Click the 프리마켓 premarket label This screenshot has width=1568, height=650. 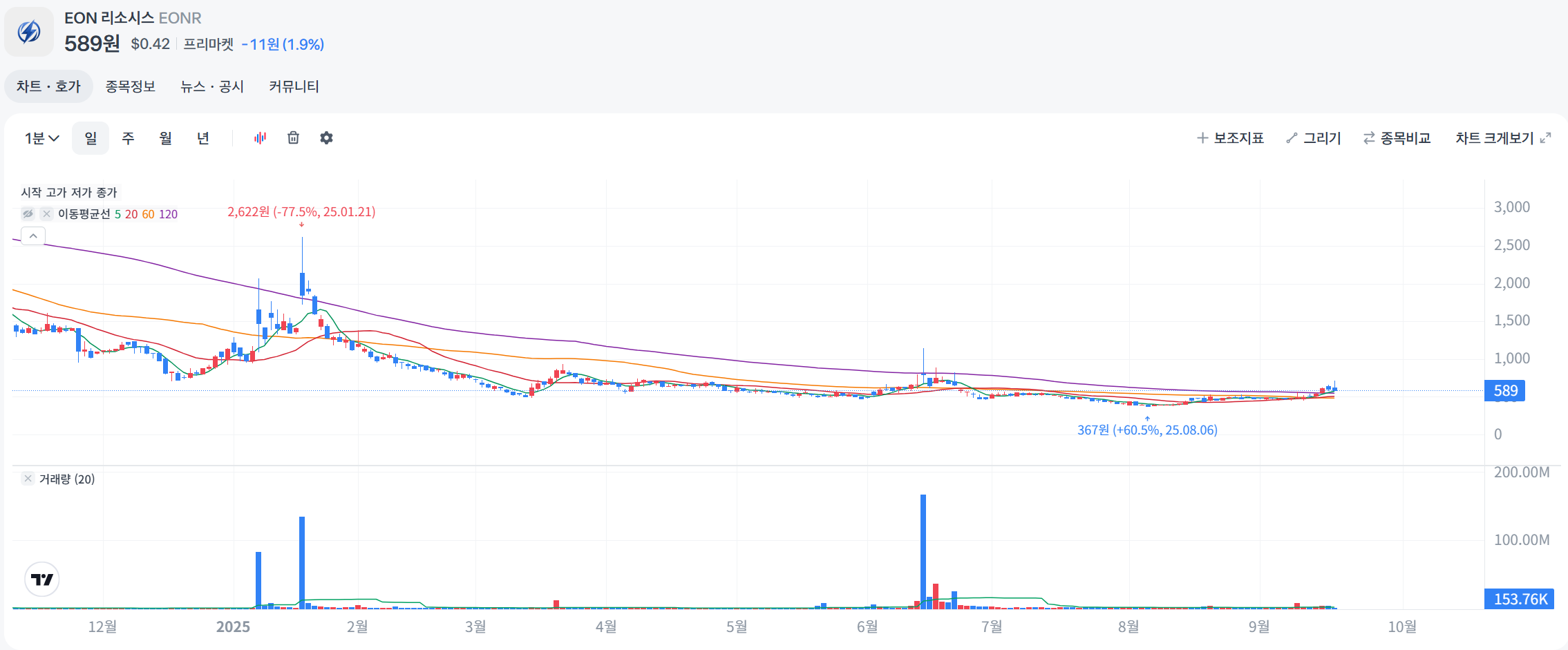click(208, 44)
